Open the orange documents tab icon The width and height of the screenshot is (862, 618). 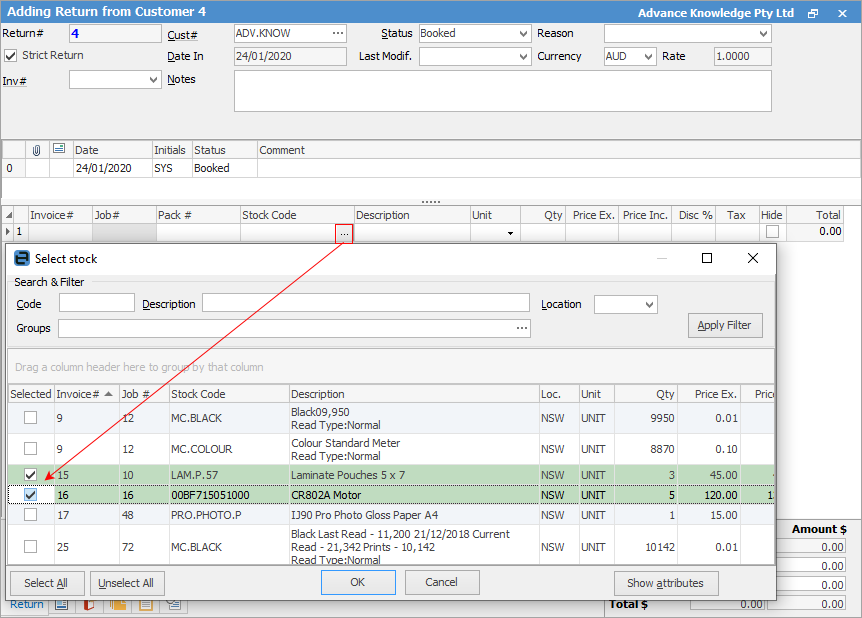[x=117, y=605]
